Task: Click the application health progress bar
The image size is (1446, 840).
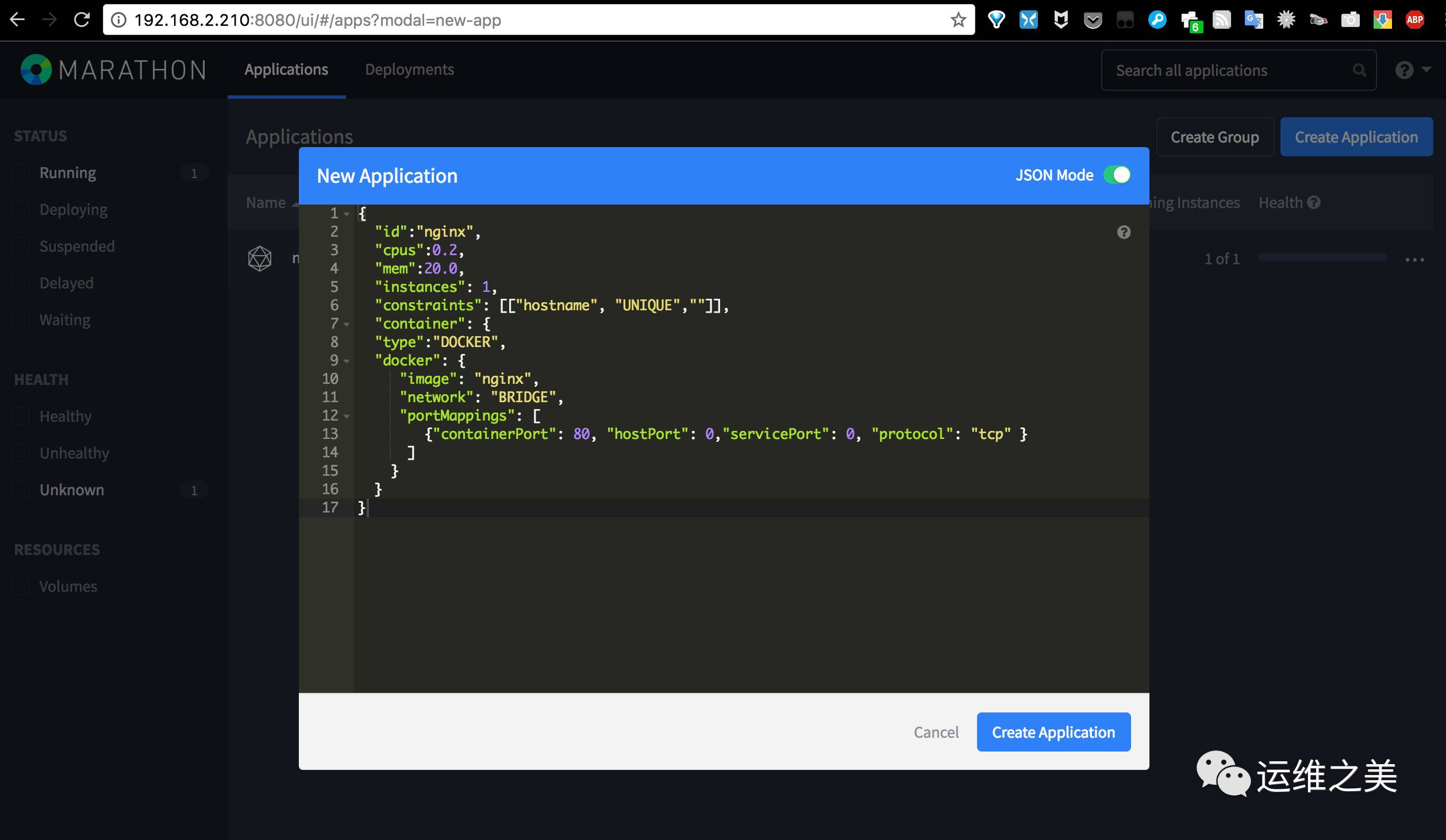Action: [x=1322, y=257]
